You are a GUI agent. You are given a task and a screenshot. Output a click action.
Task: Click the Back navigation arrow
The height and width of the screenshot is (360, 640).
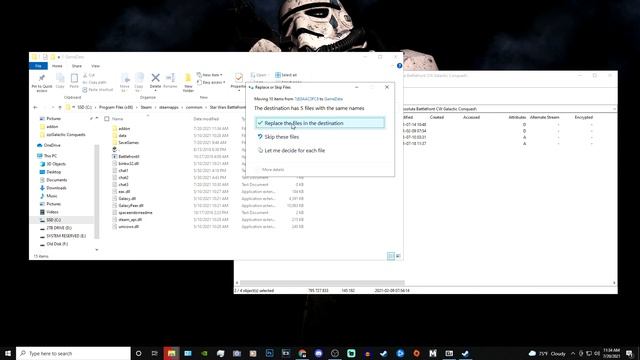point(36,107)
